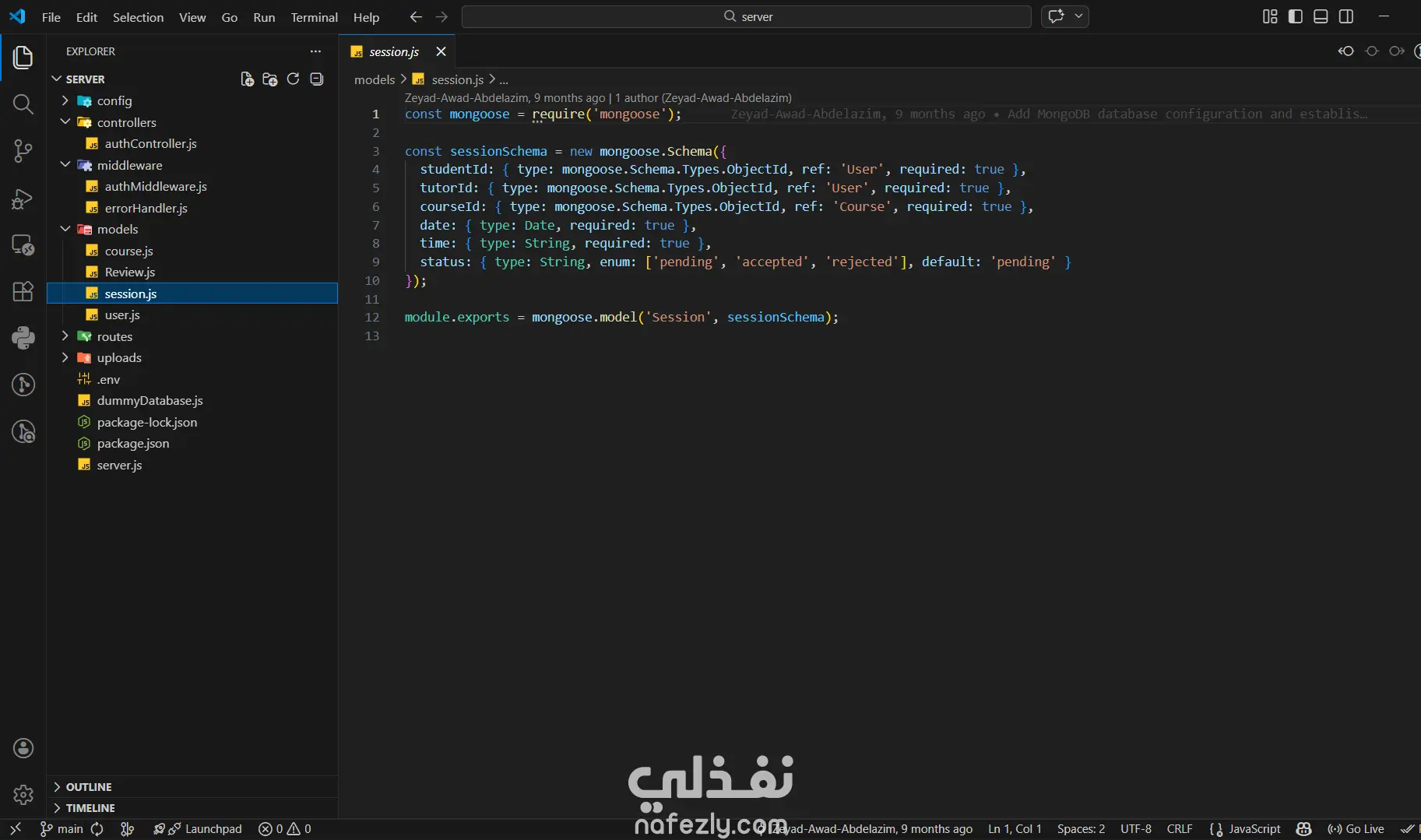This screenshot has width=1421, height=840.
Task: Expand the config folder
Action: [114, 101]
